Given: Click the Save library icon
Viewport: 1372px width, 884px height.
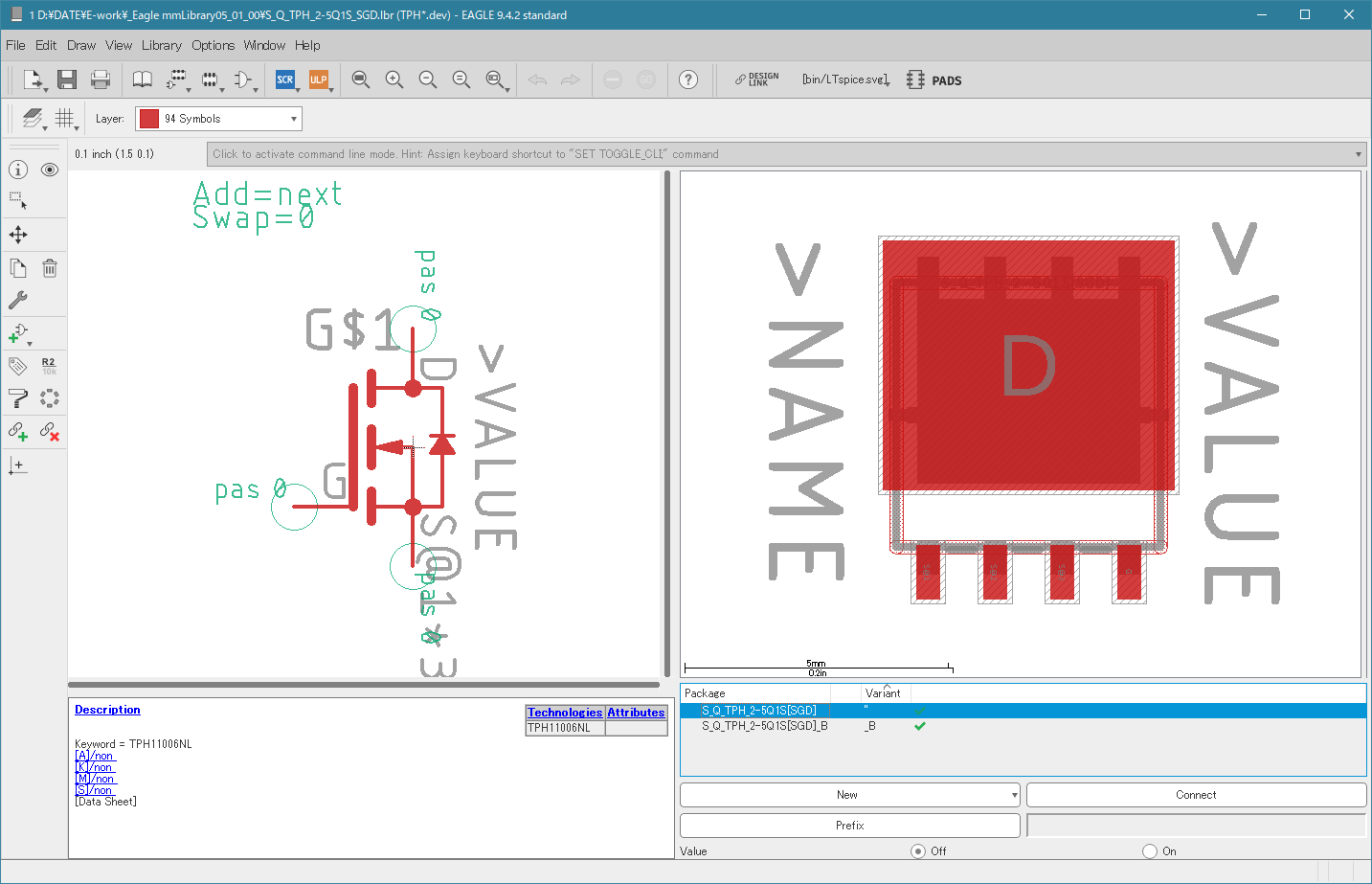Looking at the screenshot, I should pos(66,79).
